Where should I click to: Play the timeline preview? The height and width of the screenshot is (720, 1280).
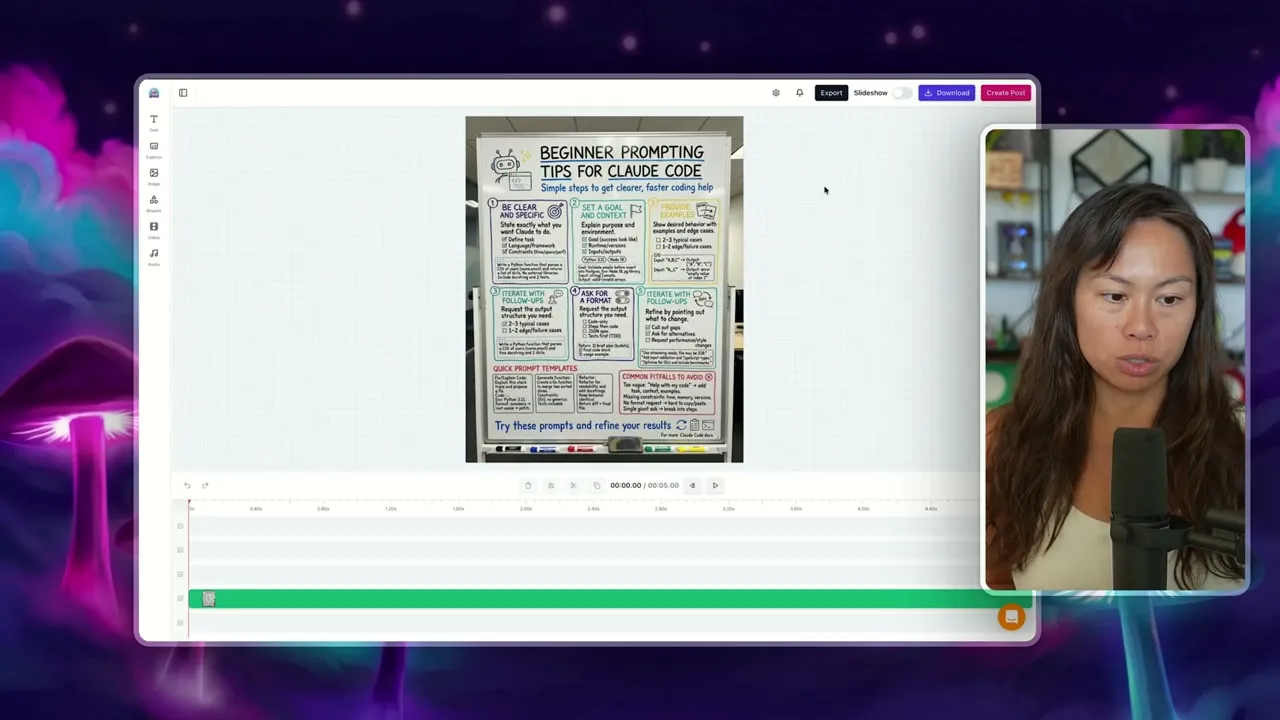tap(715, 486)
